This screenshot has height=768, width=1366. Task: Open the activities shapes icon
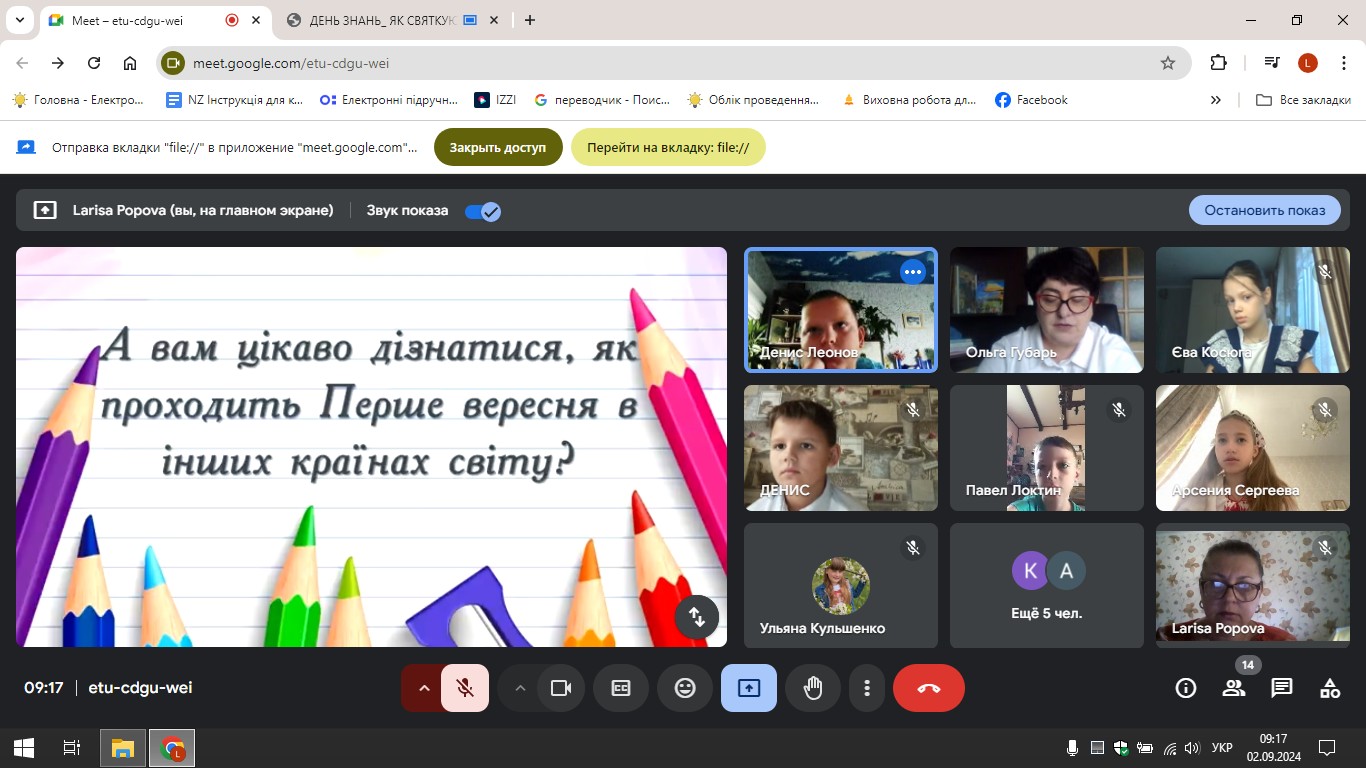tap(1330, 688)
